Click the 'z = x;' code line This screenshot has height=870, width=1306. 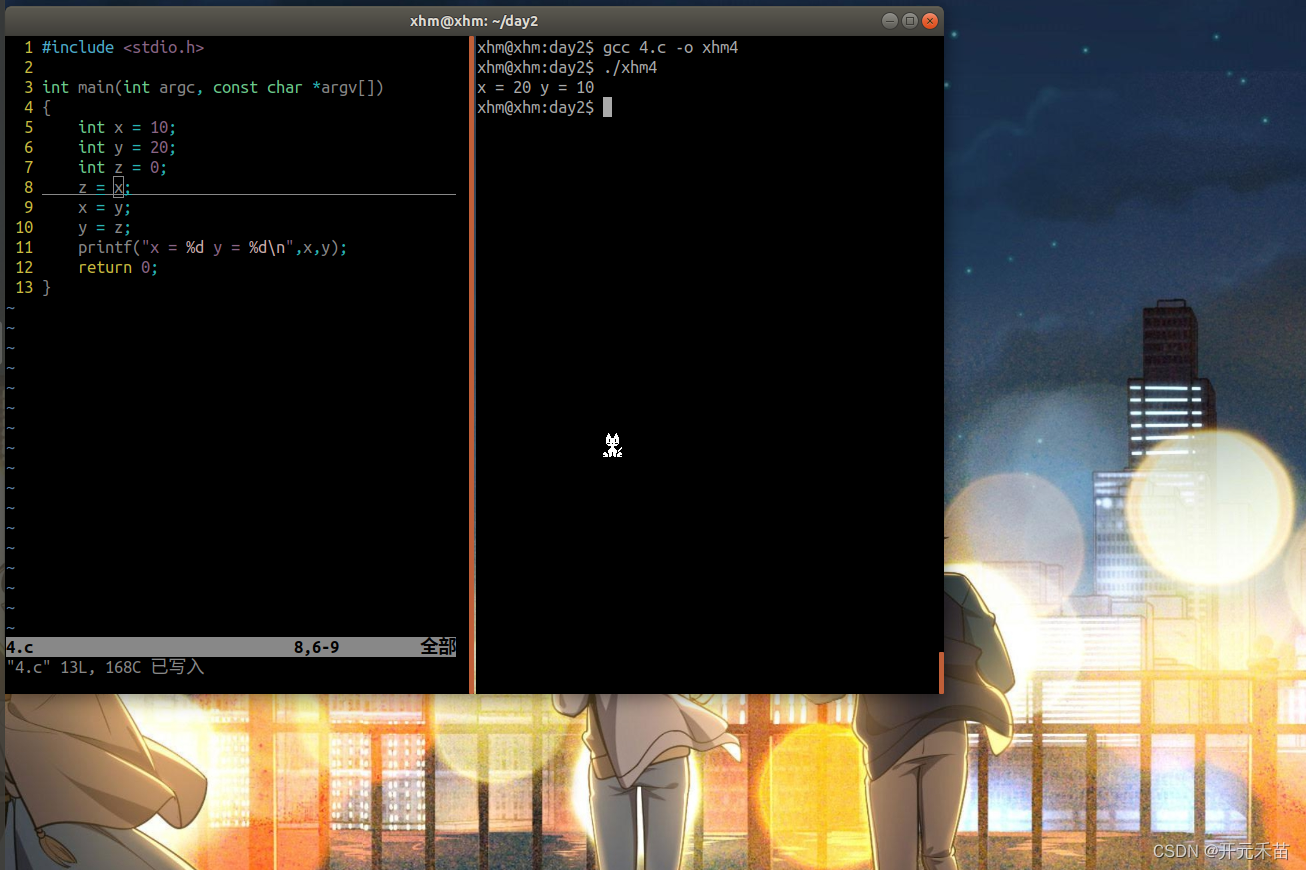[x=105, y=187]
